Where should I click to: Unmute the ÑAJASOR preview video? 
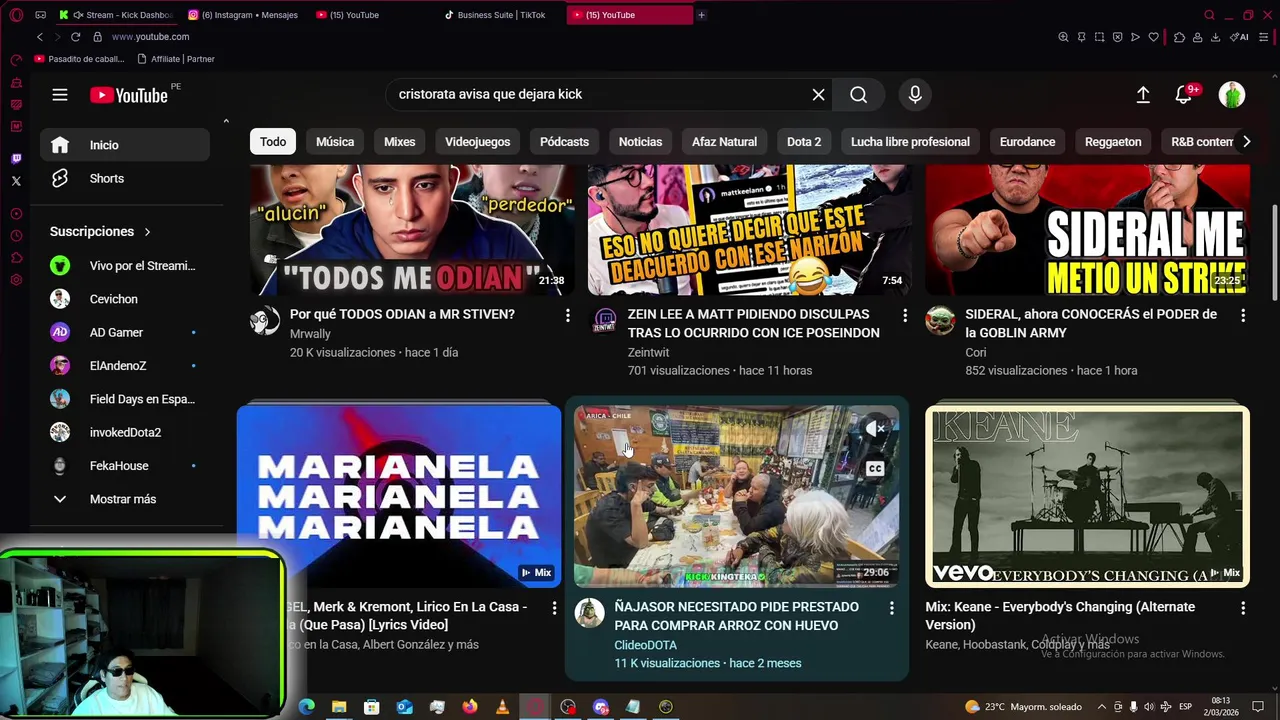[875, 429]
